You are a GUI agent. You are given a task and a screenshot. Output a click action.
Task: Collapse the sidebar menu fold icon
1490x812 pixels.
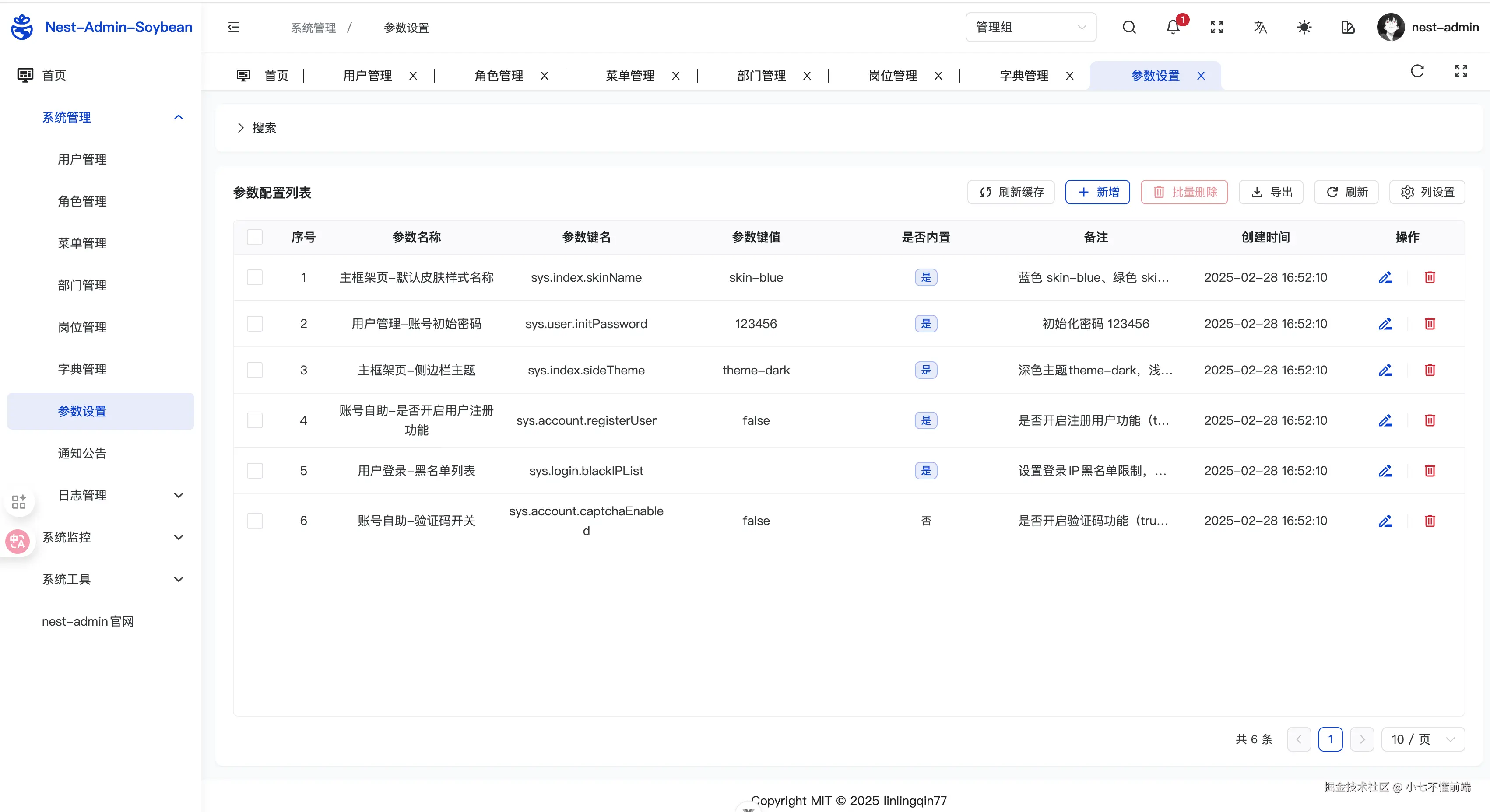pyautogui.click(x=233, y=27)
